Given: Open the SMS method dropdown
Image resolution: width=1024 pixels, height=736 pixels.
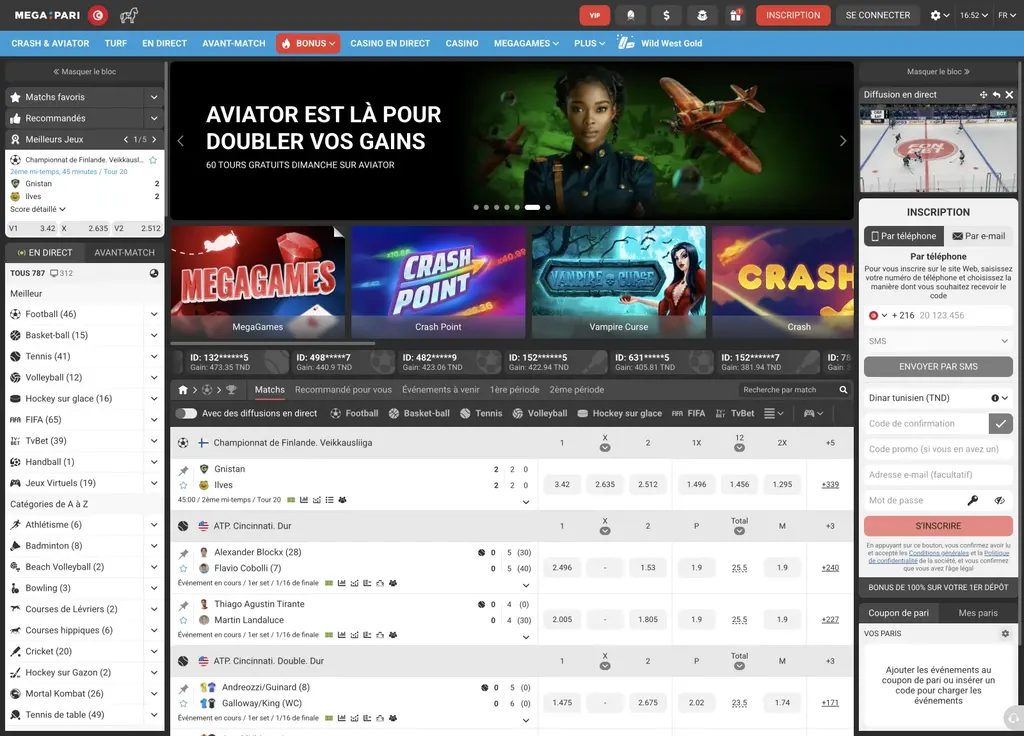Looking at the screenshot, I should (938, 341).
